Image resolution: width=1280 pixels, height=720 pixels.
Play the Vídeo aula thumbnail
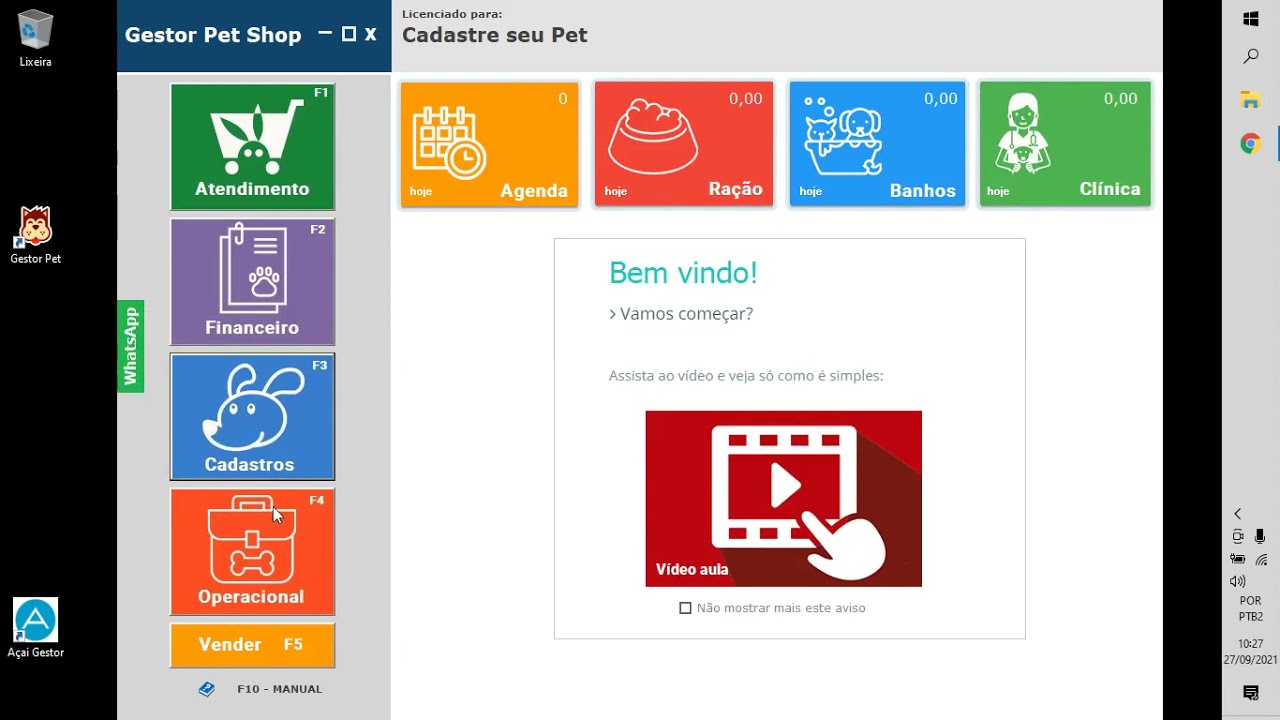coord(783,498)
